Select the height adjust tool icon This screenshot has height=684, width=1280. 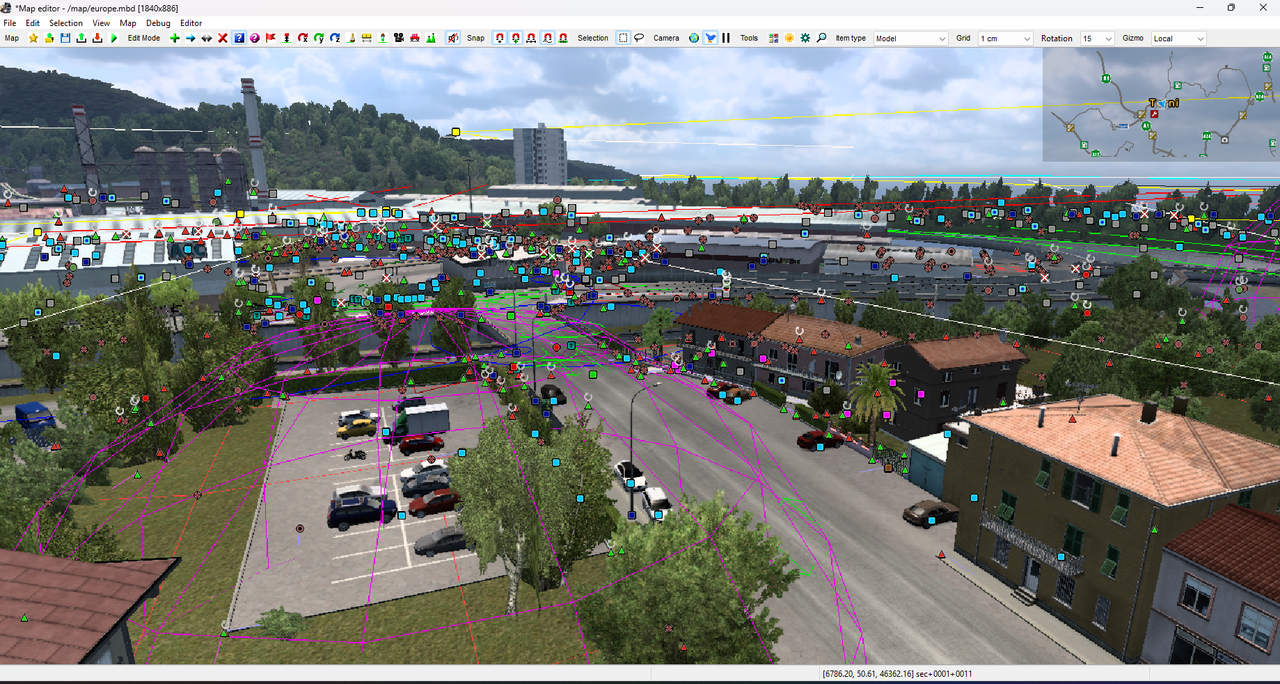[x=287, y=38]
